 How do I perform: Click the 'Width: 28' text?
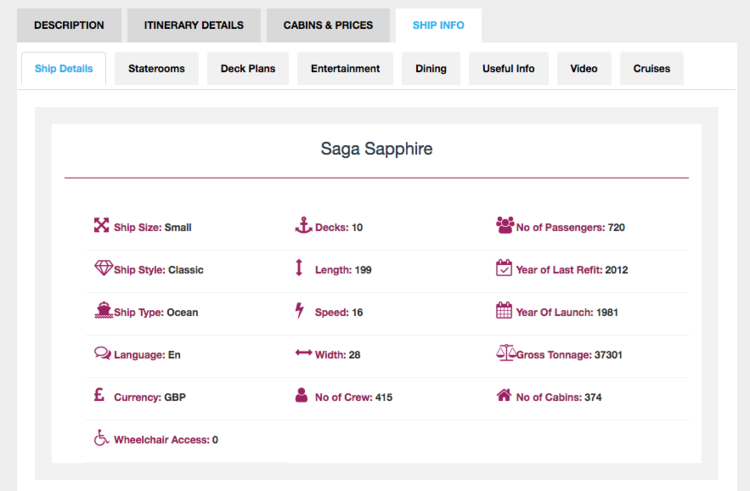point(338,355)
